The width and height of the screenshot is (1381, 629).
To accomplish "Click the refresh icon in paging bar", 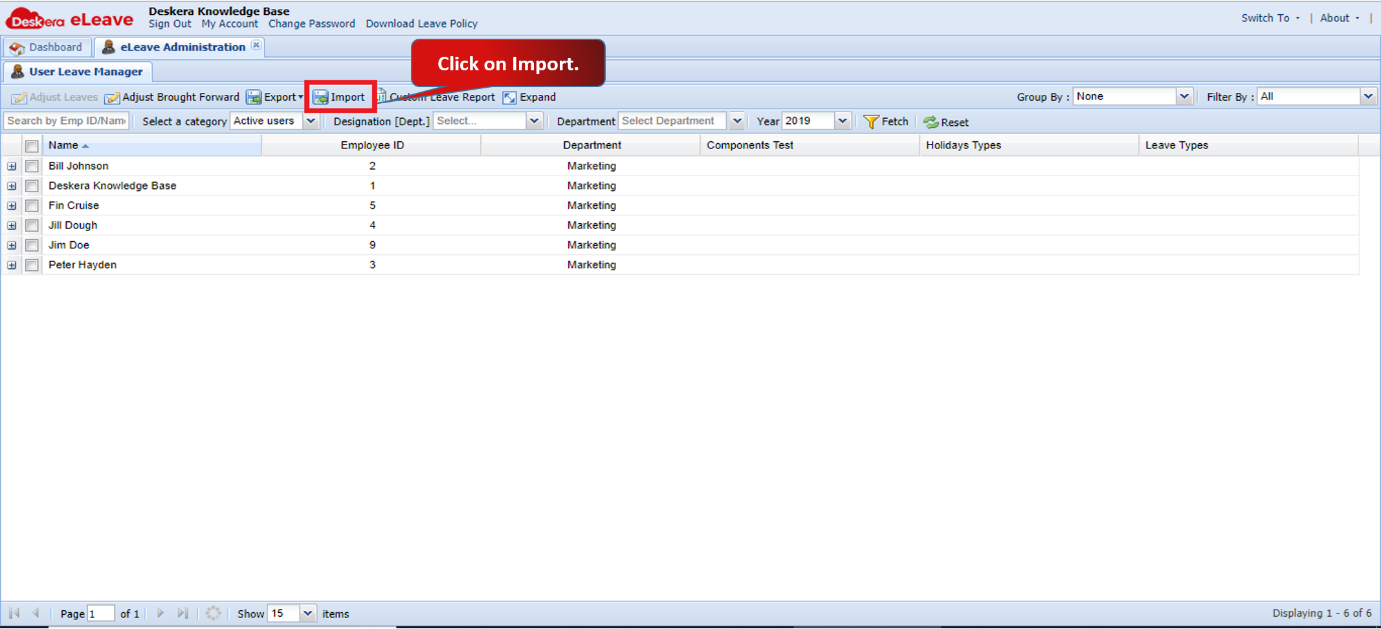I will 213,613.
